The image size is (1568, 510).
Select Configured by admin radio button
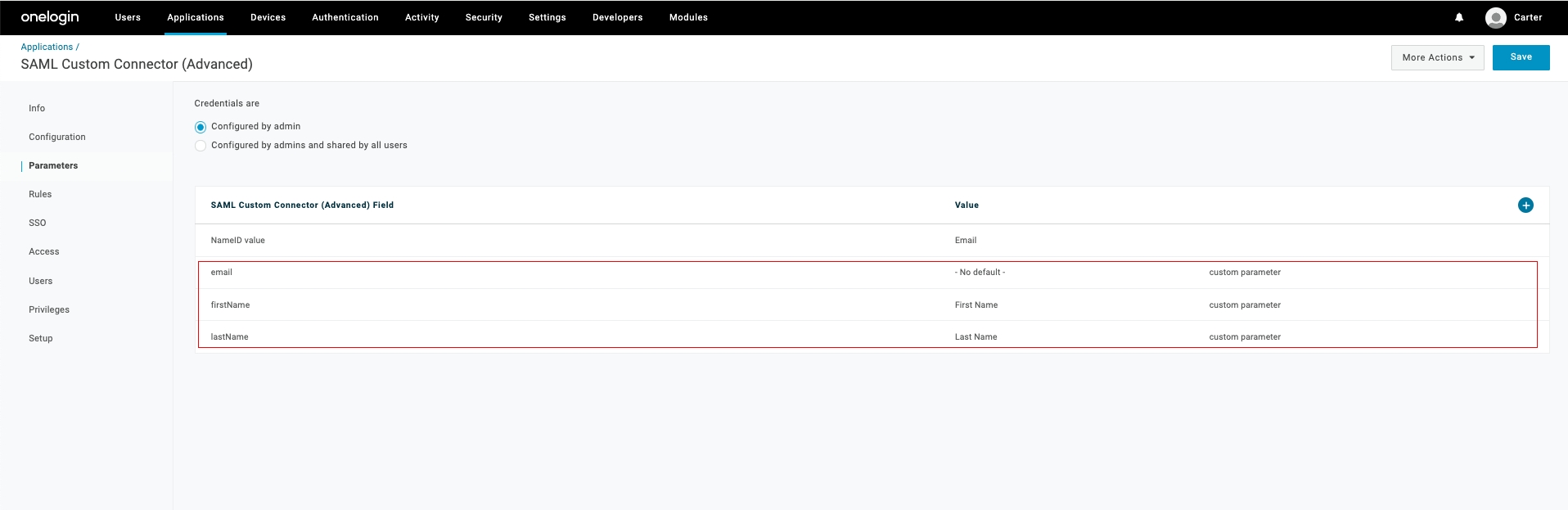201,127
